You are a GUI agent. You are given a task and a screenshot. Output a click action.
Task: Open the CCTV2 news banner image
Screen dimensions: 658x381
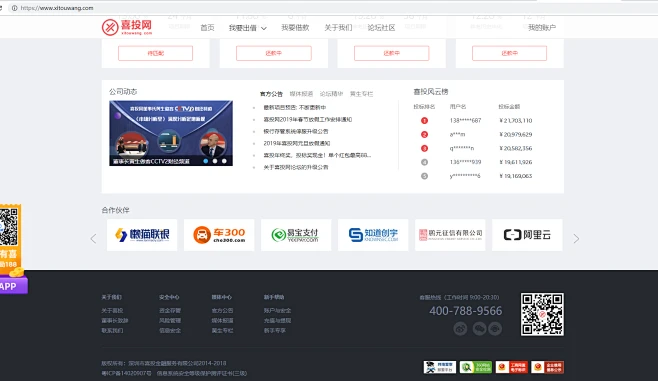(171, 133)
